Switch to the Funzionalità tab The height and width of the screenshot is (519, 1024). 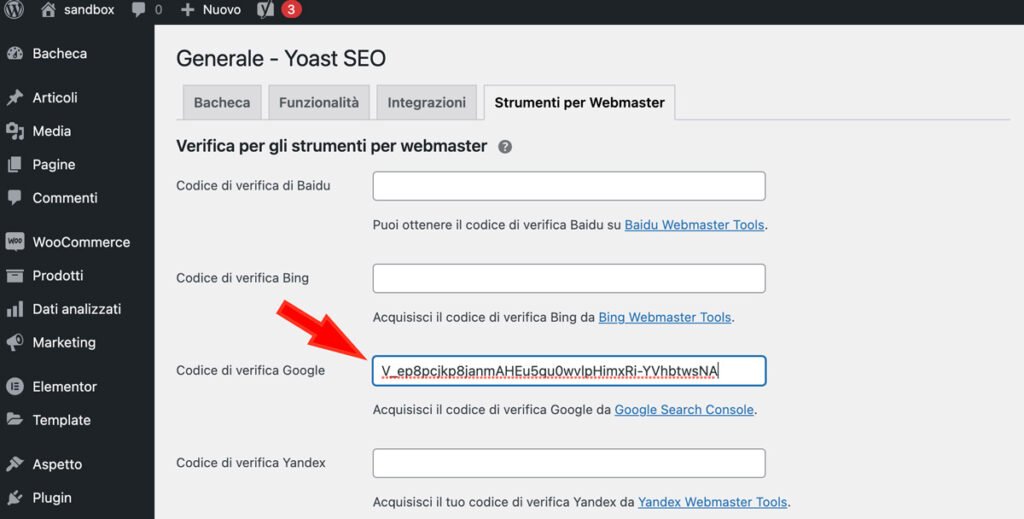pos(319,102)
